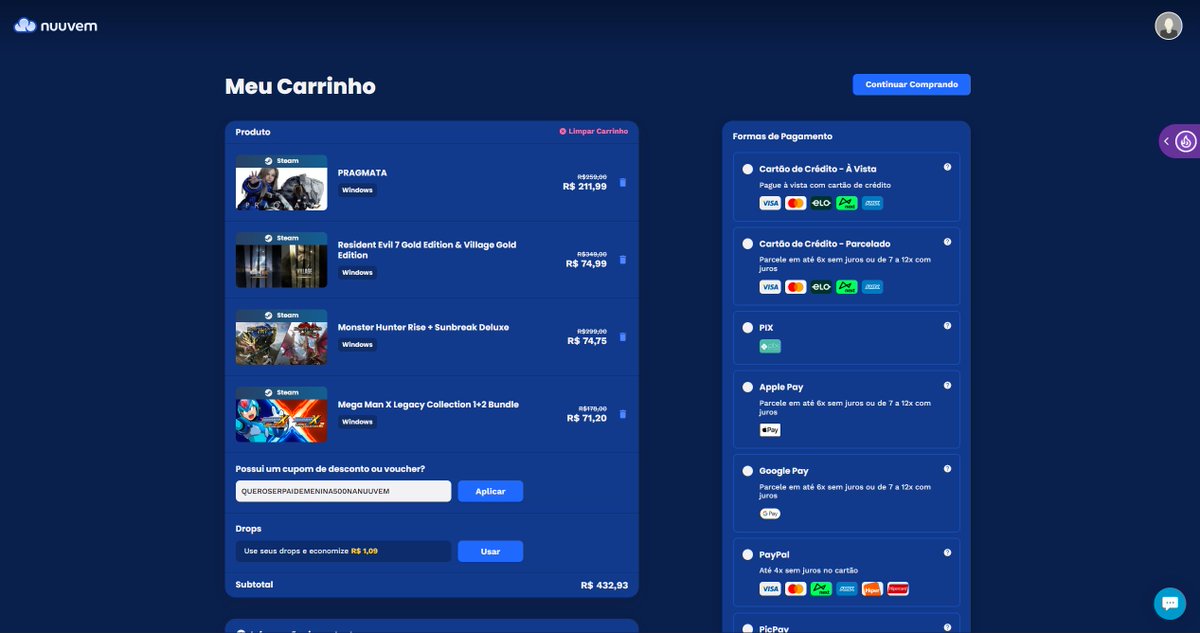Expand side widget with the left chevron
The height and width of the screenshot is (633, 1200).
(1166, 142)
